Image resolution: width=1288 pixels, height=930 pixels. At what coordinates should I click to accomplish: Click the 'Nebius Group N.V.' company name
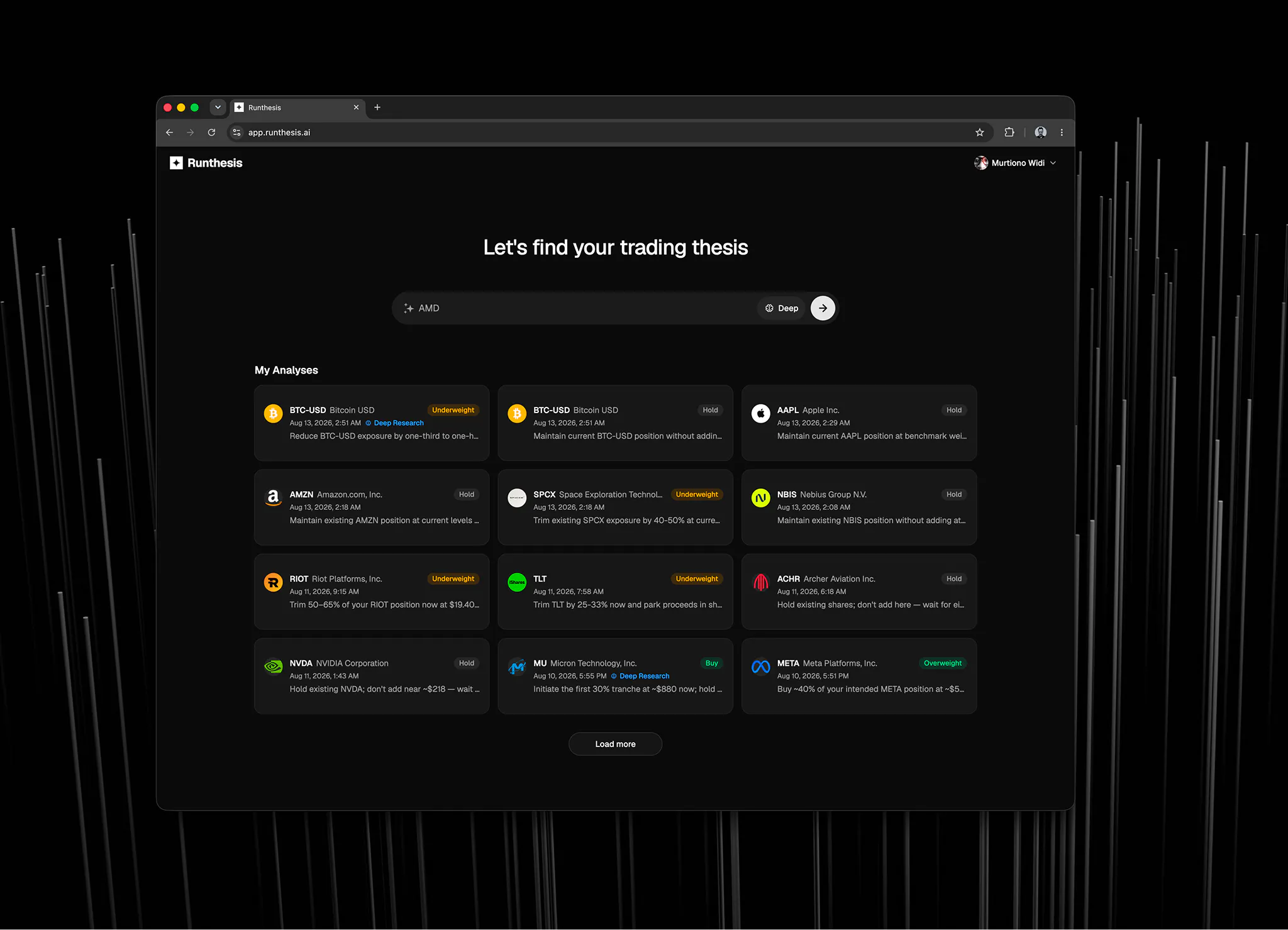pyautogui.click(x=833, y=494)
